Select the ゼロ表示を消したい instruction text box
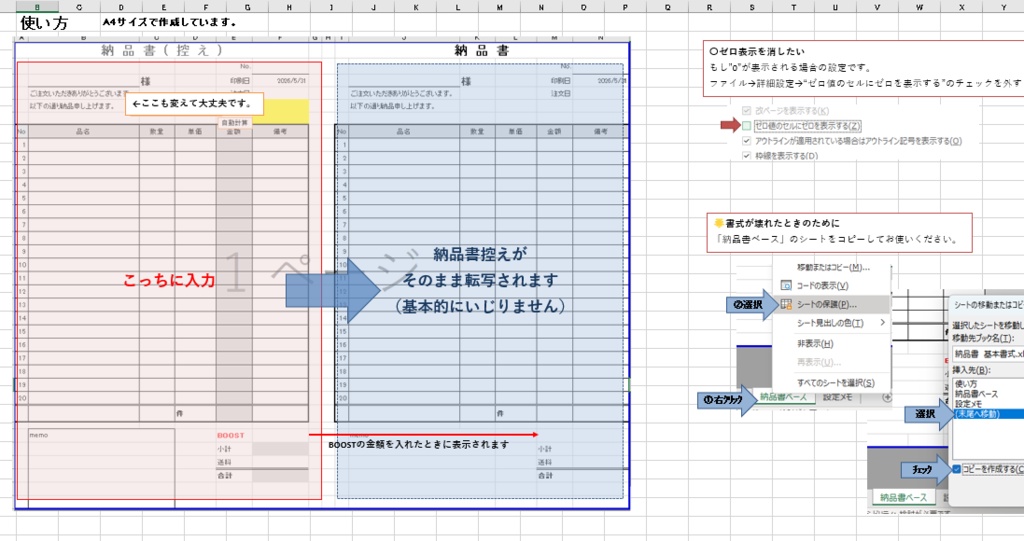1024x541 pixels. (x=863, y=68)
